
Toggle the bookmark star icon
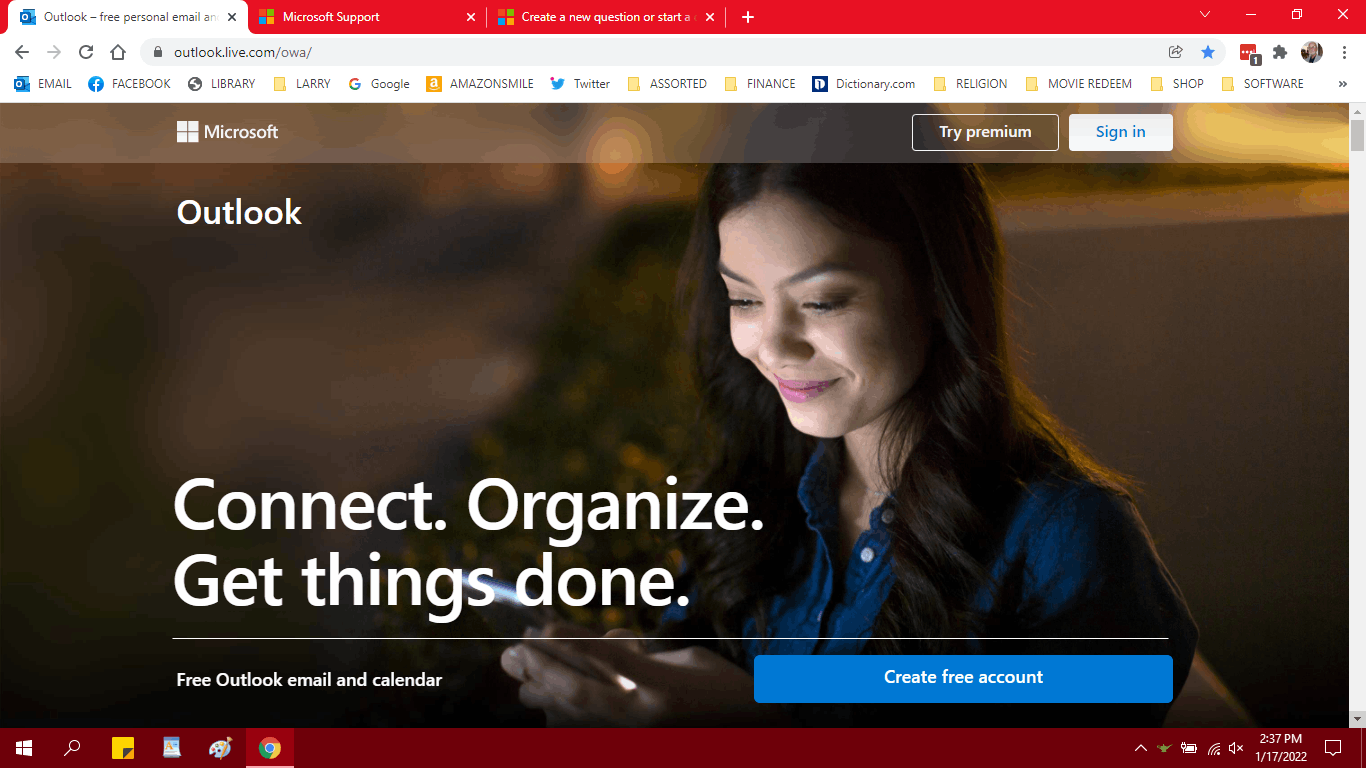[x=1208, y=52]
